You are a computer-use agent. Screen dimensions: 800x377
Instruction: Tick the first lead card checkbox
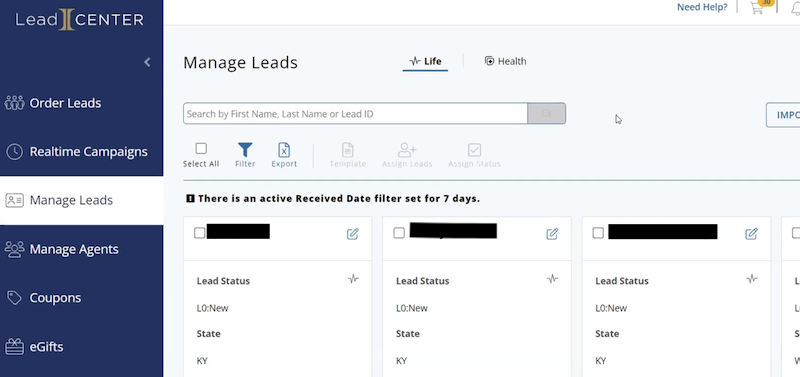pyautogui.click(x=199, y=233)
